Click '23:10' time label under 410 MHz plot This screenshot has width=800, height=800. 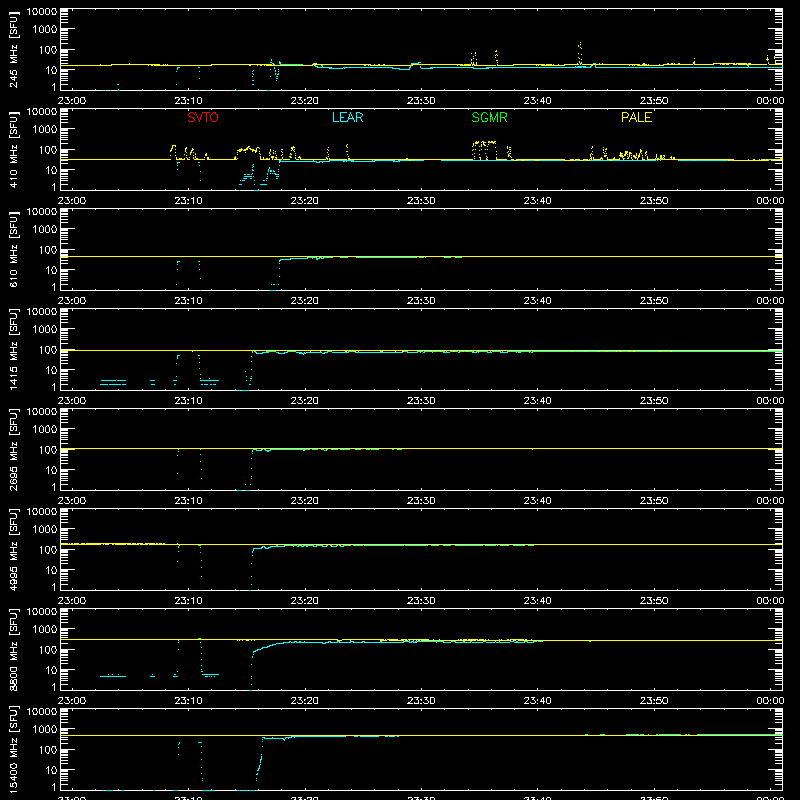(x=188, y=201)
